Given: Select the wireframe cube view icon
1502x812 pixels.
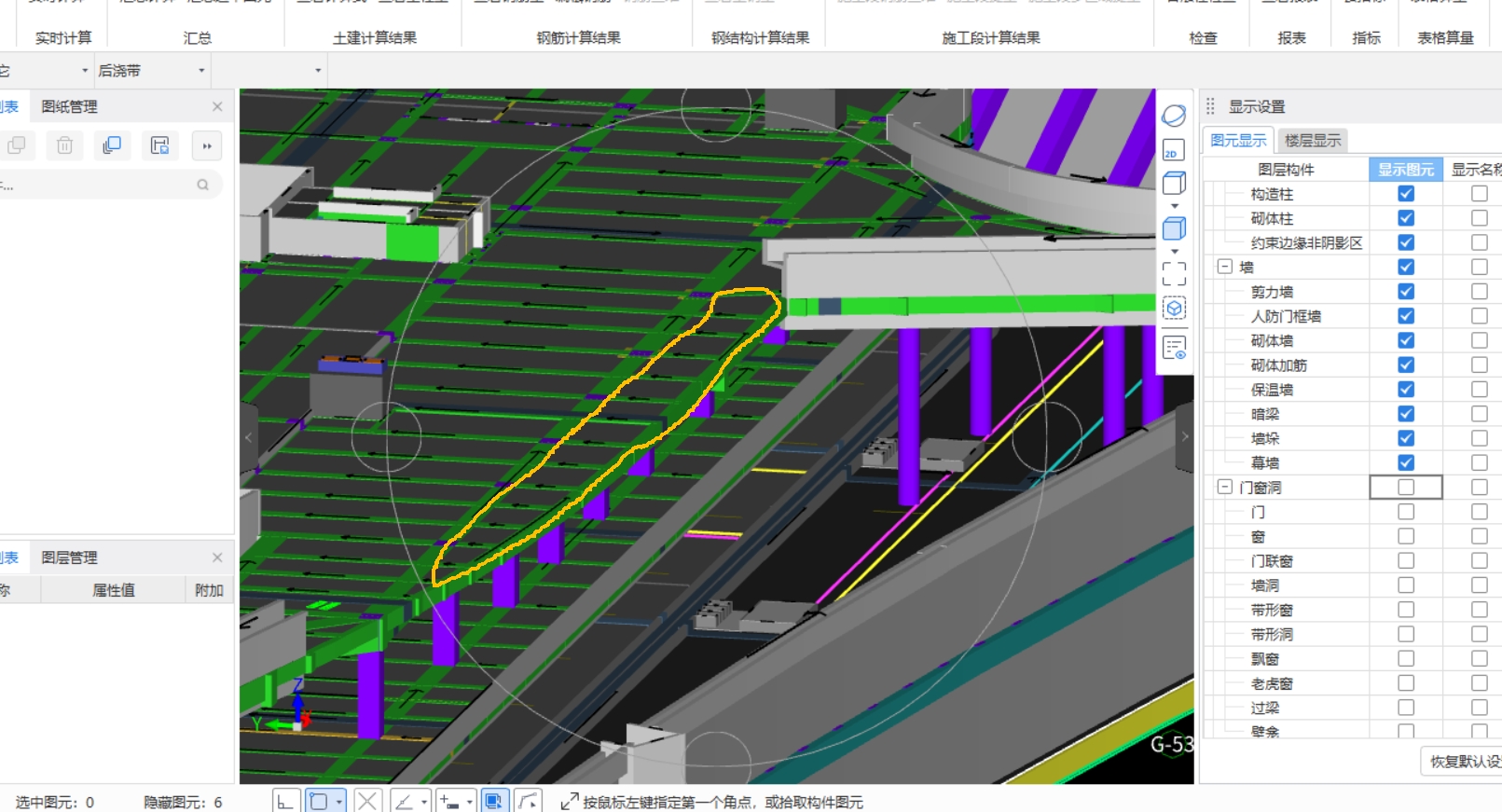Looking at the screenshot, I should (x=1174, y=183).
